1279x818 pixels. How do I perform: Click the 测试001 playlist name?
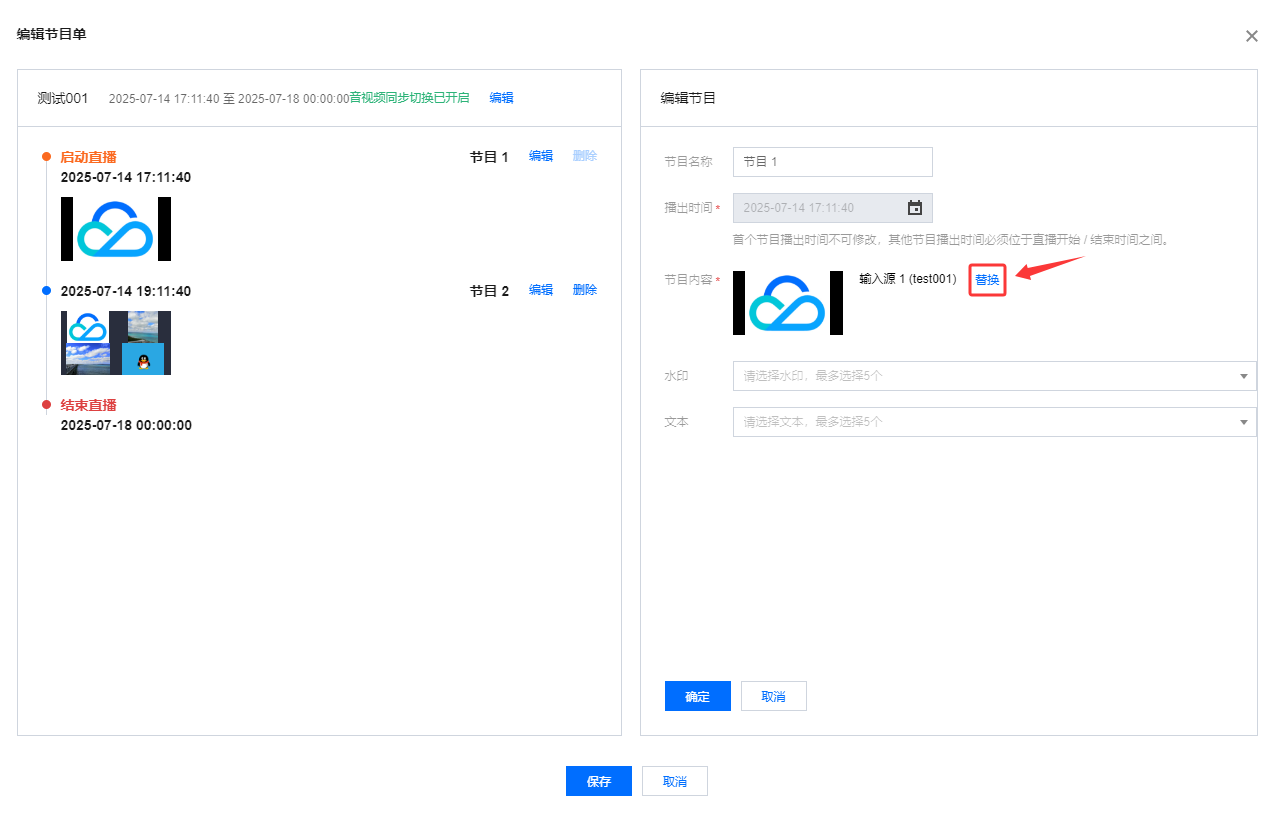pos(63,98)
